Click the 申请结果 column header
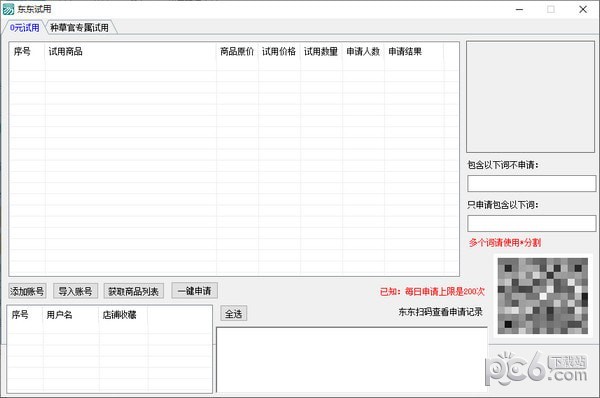The height and width of the screenshot is (398, 600). tap(414, 51)
